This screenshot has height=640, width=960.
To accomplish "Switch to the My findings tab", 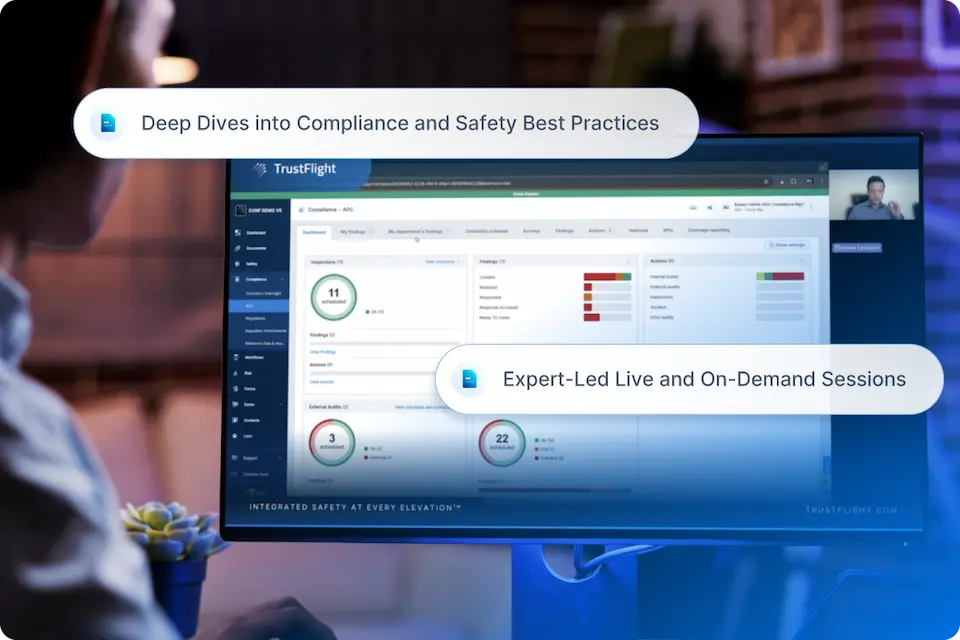I will [354, 231].
